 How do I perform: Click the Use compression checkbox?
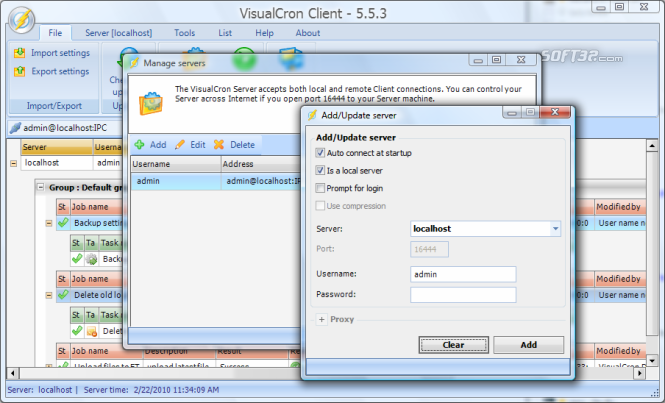(x=320, y=206)
